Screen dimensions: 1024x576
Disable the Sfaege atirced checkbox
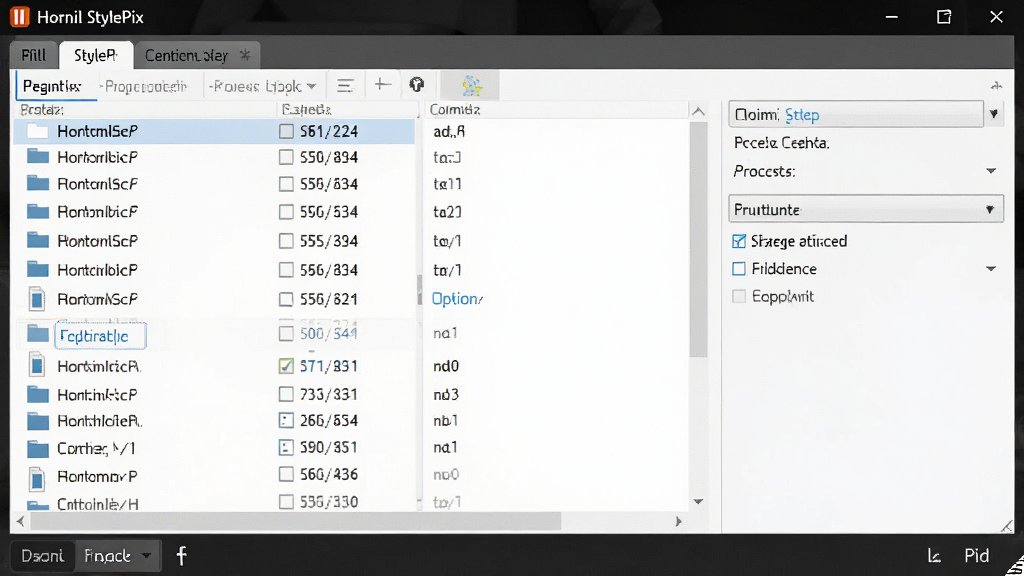[x=739, y=241]
